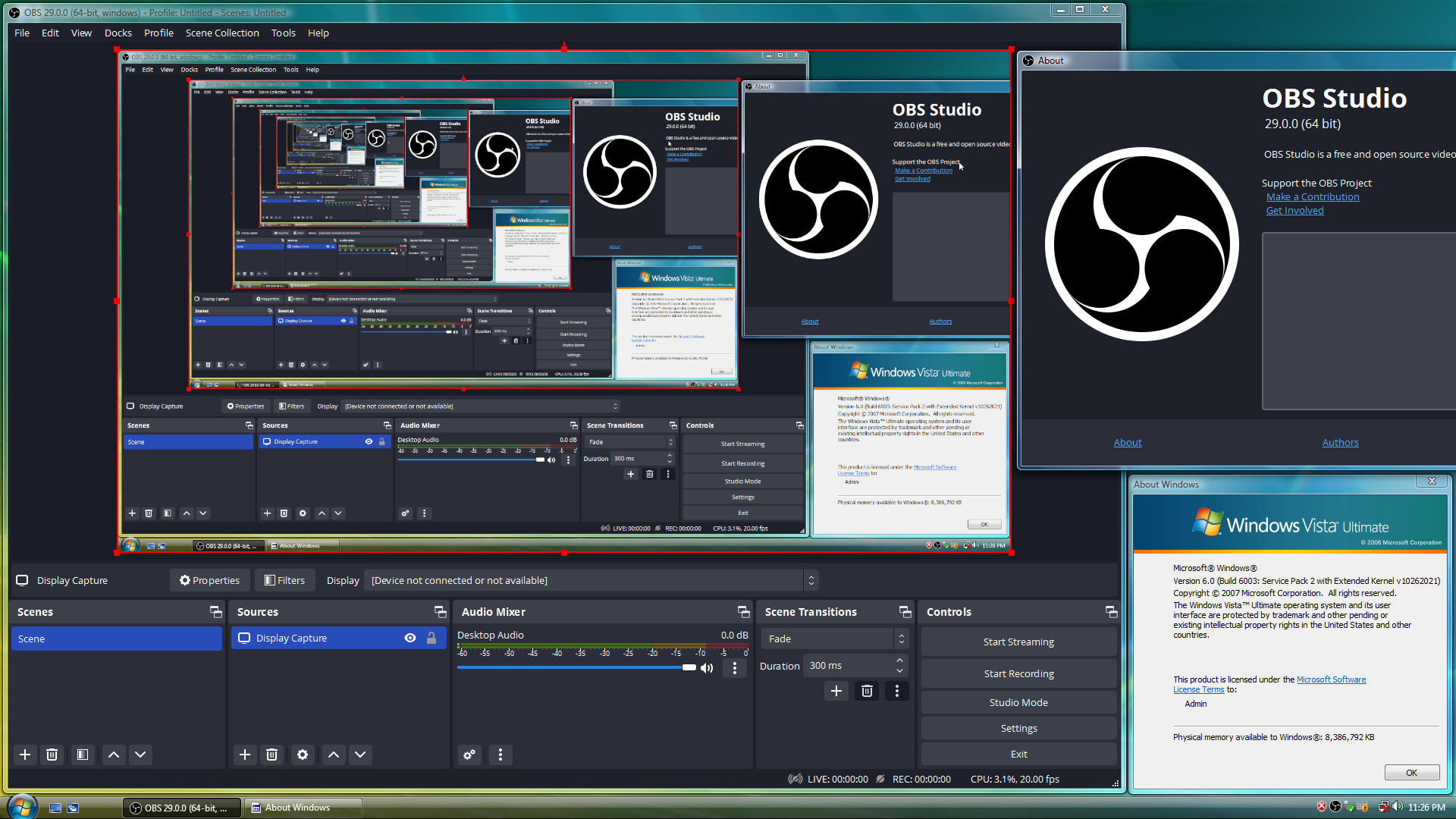
Task: Move source up with arrow icon
Action: [x=334, y=755]
